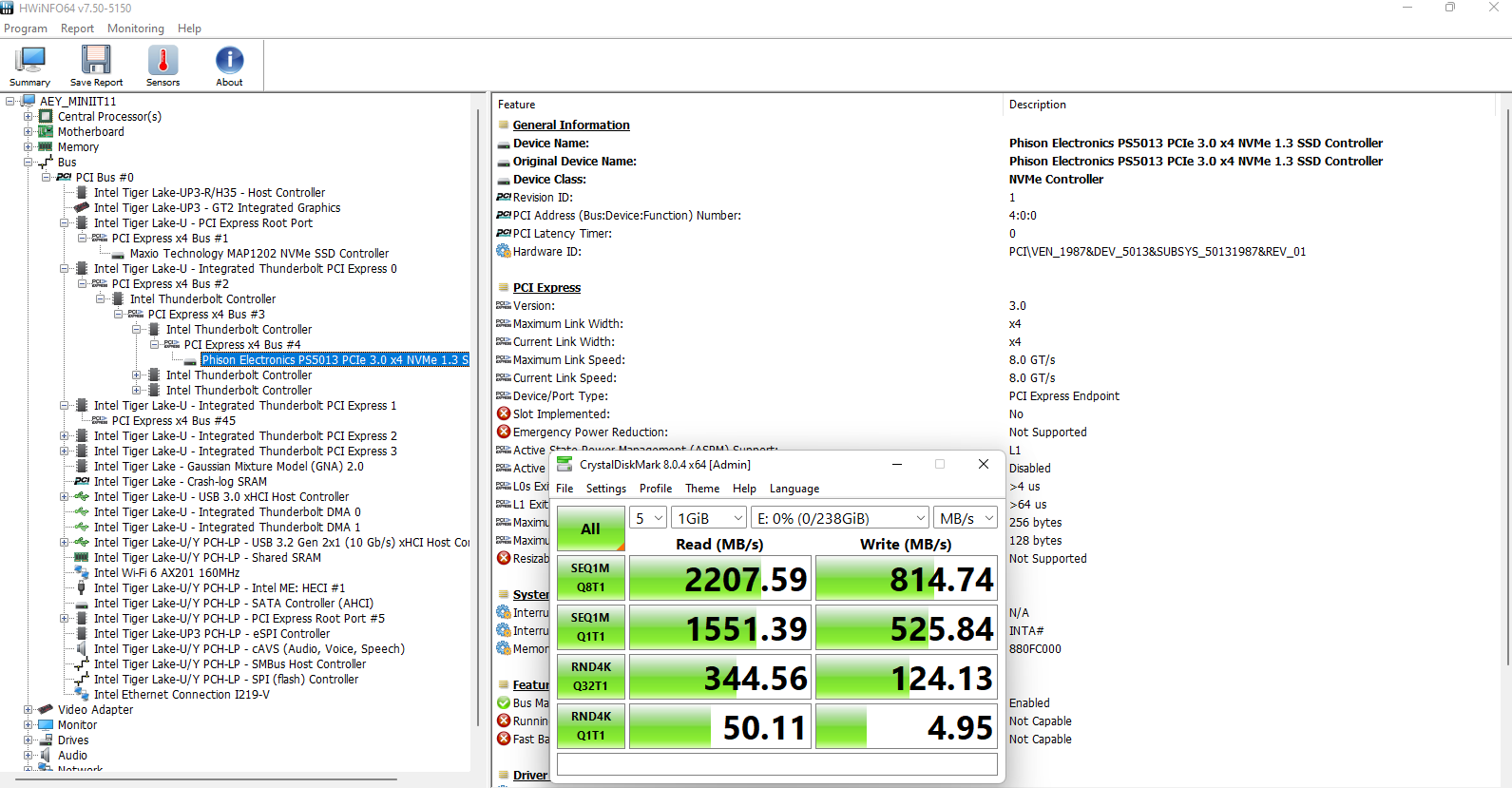
Task: Expand the Motherboard tree node
Action: coord(29,132)
